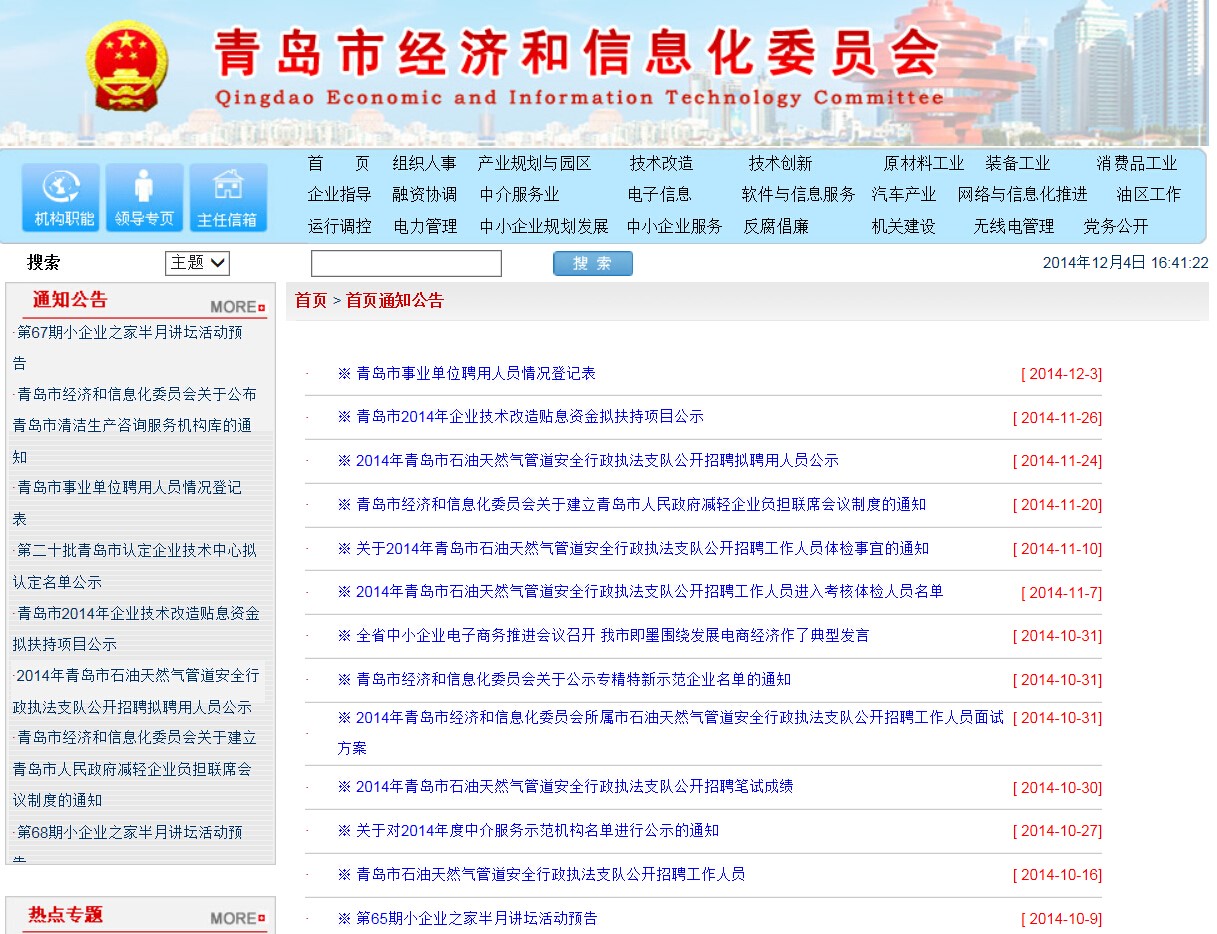Click the 机构职能 icon button
The width and height of the screenshot is (1217, 934).
point(61,198)
